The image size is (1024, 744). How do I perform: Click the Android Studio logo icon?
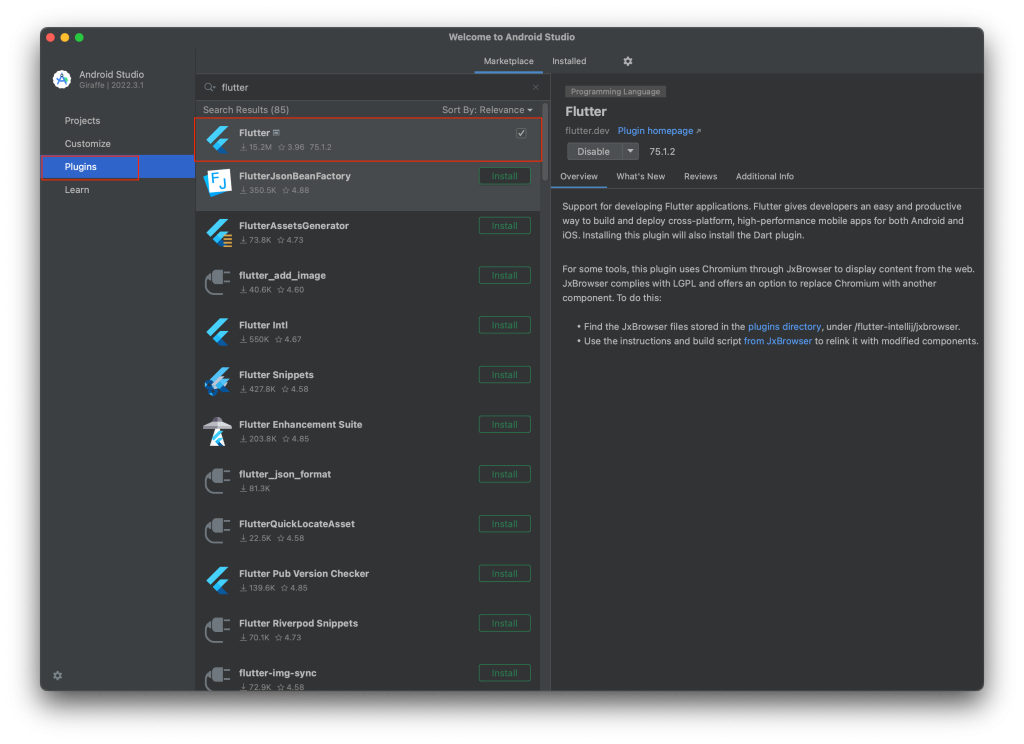[x=62, y=80]
